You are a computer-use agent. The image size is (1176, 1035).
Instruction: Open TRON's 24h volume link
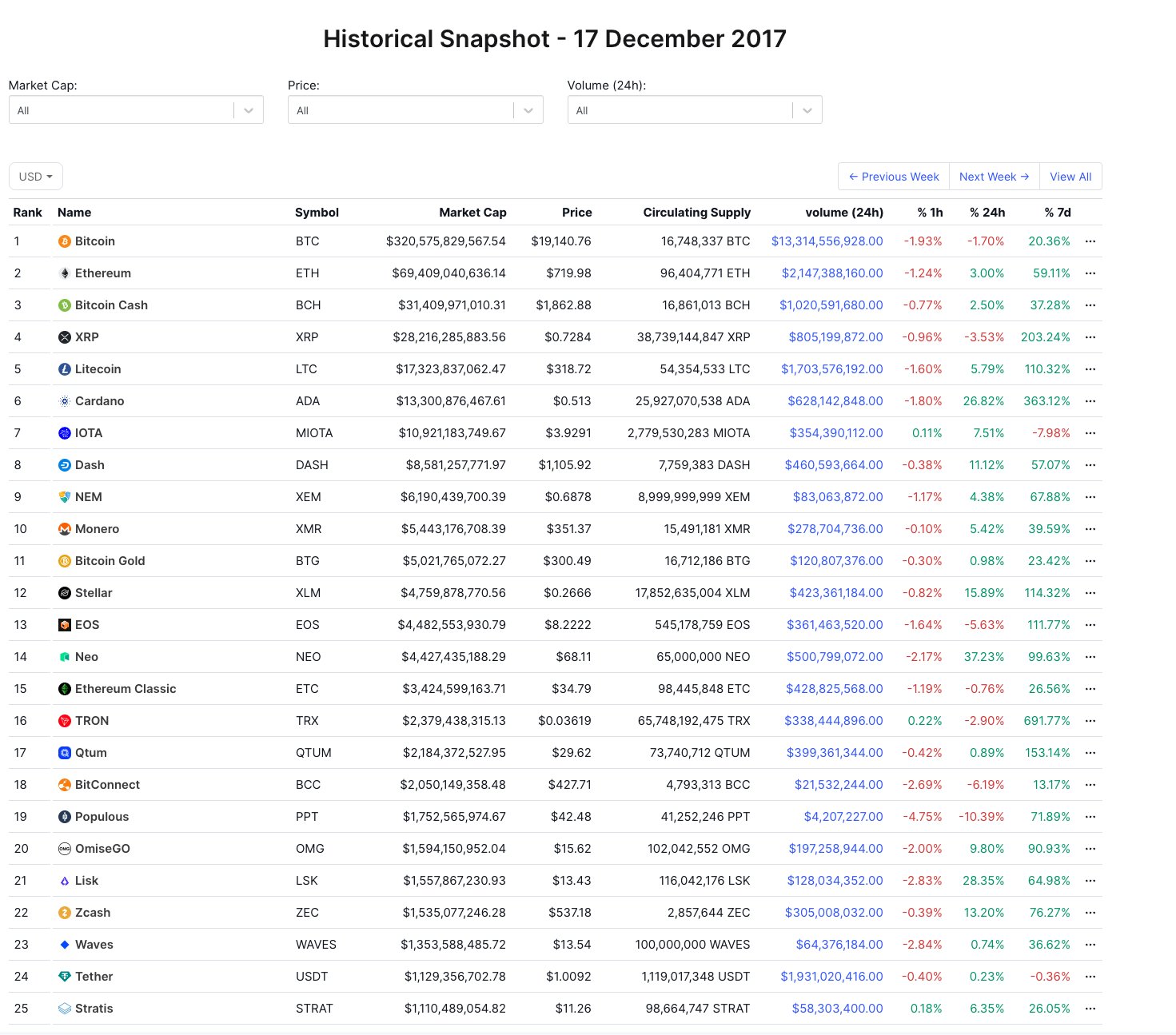[834, 721]
